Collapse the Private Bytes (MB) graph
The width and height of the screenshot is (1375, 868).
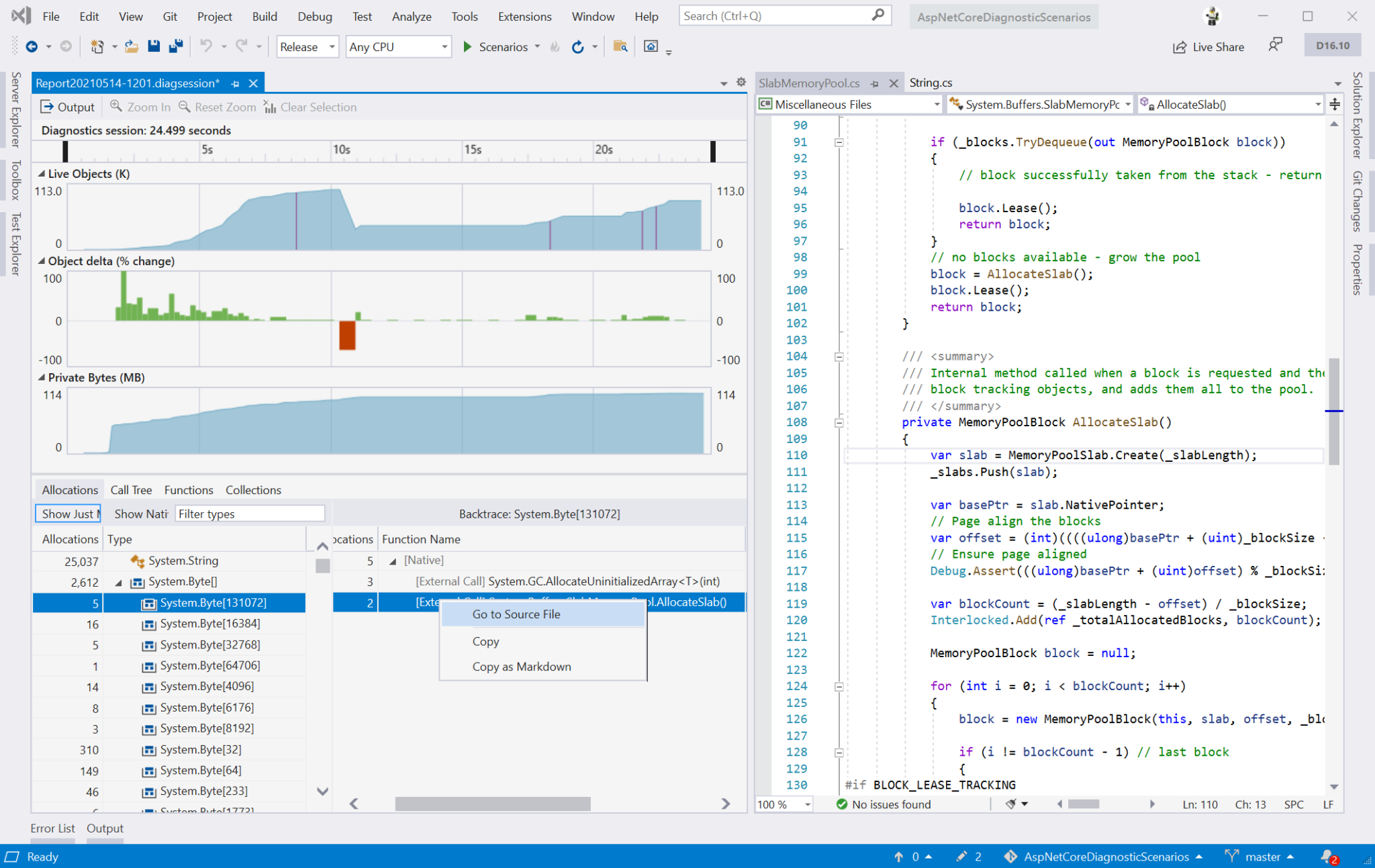coord(41,377)
